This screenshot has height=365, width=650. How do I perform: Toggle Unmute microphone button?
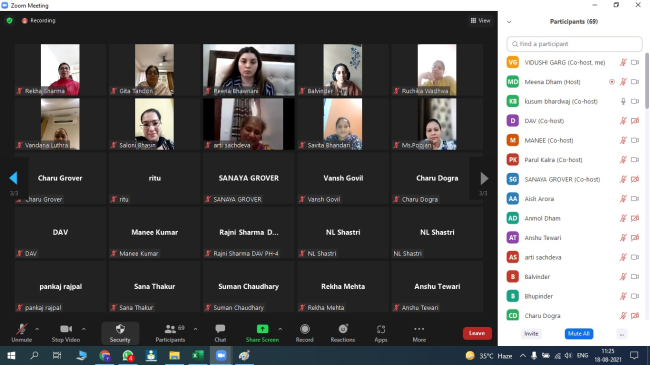coord(22,333)
